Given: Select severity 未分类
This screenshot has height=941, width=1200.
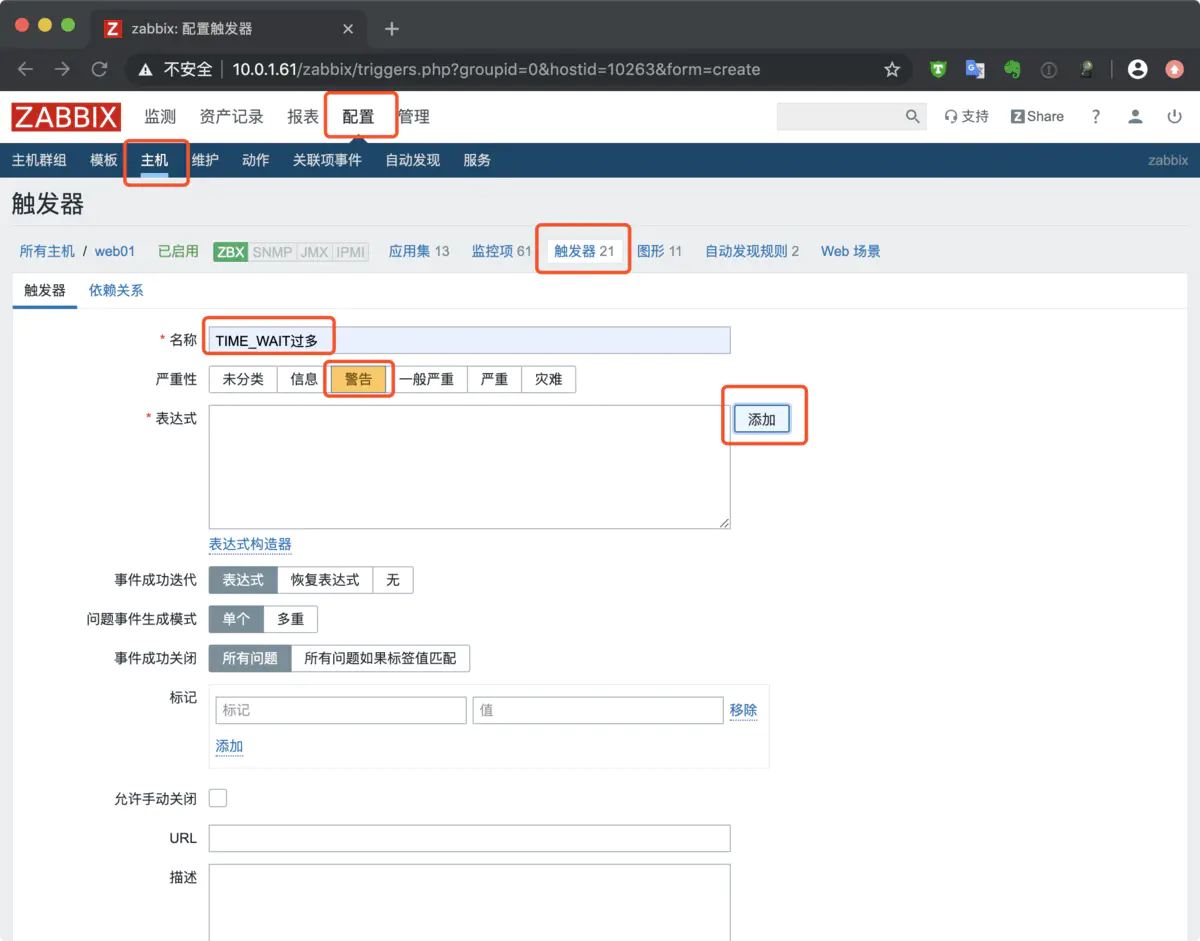Looking at the screenshot, I should tap(243, 379).
